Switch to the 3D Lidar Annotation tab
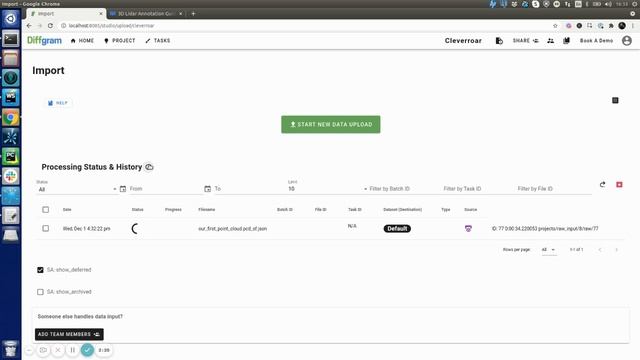This screenshot has height=360, width=640. (146, 13)
